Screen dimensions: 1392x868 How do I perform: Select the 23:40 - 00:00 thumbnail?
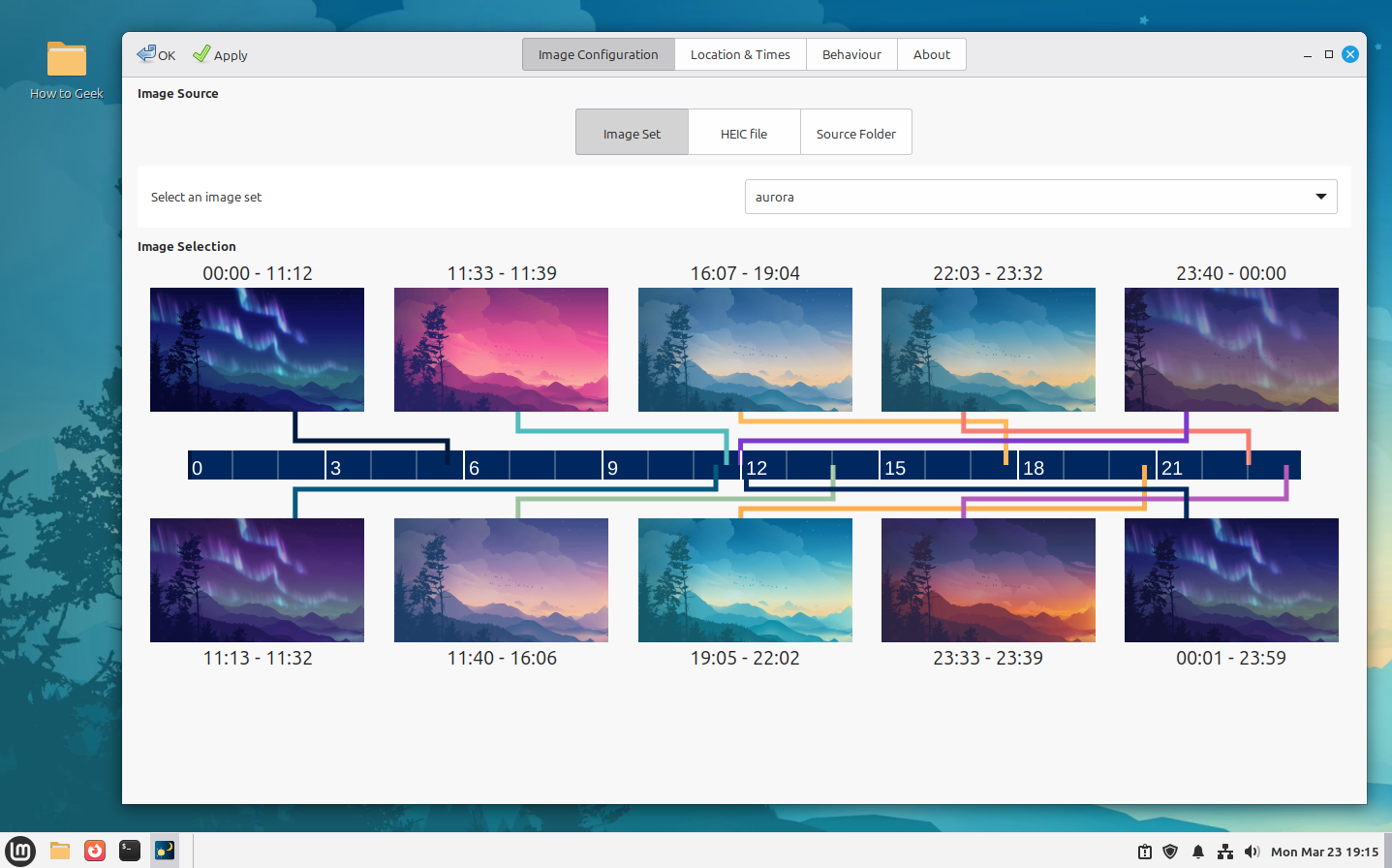pos(1231,350)
